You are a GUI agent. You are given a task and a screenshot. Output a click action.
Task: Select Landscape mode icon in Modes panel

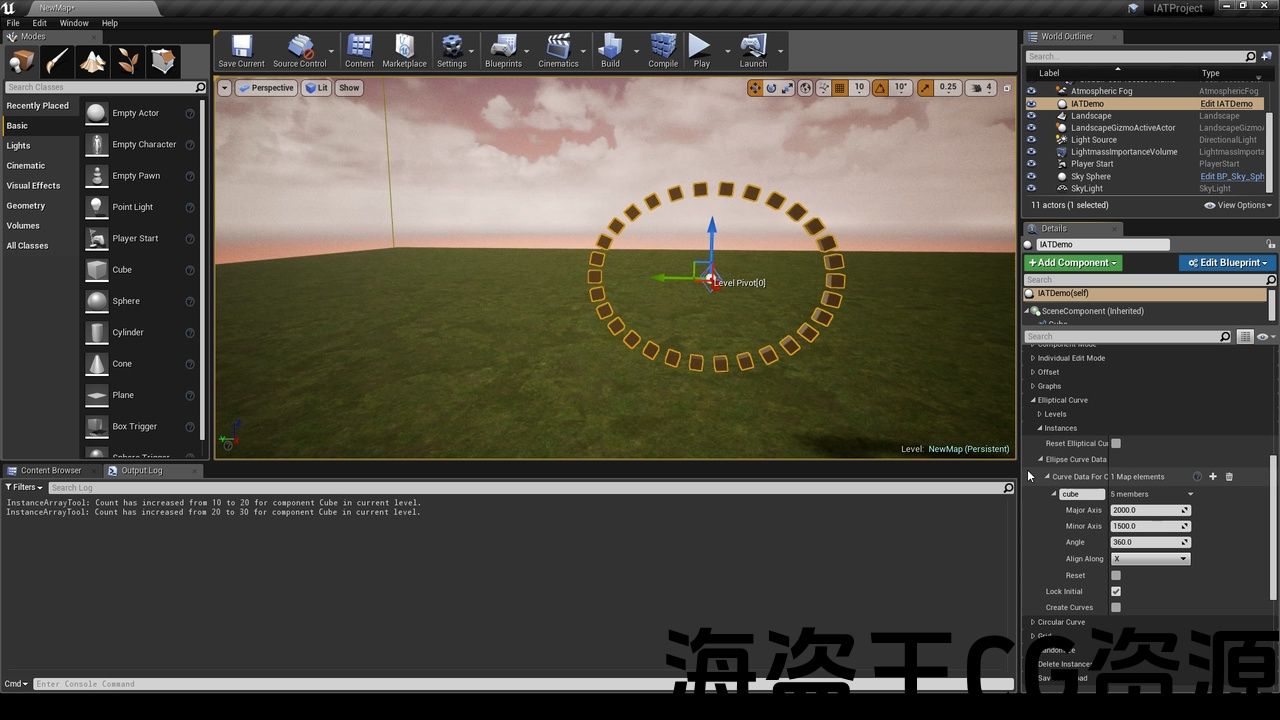93,62
